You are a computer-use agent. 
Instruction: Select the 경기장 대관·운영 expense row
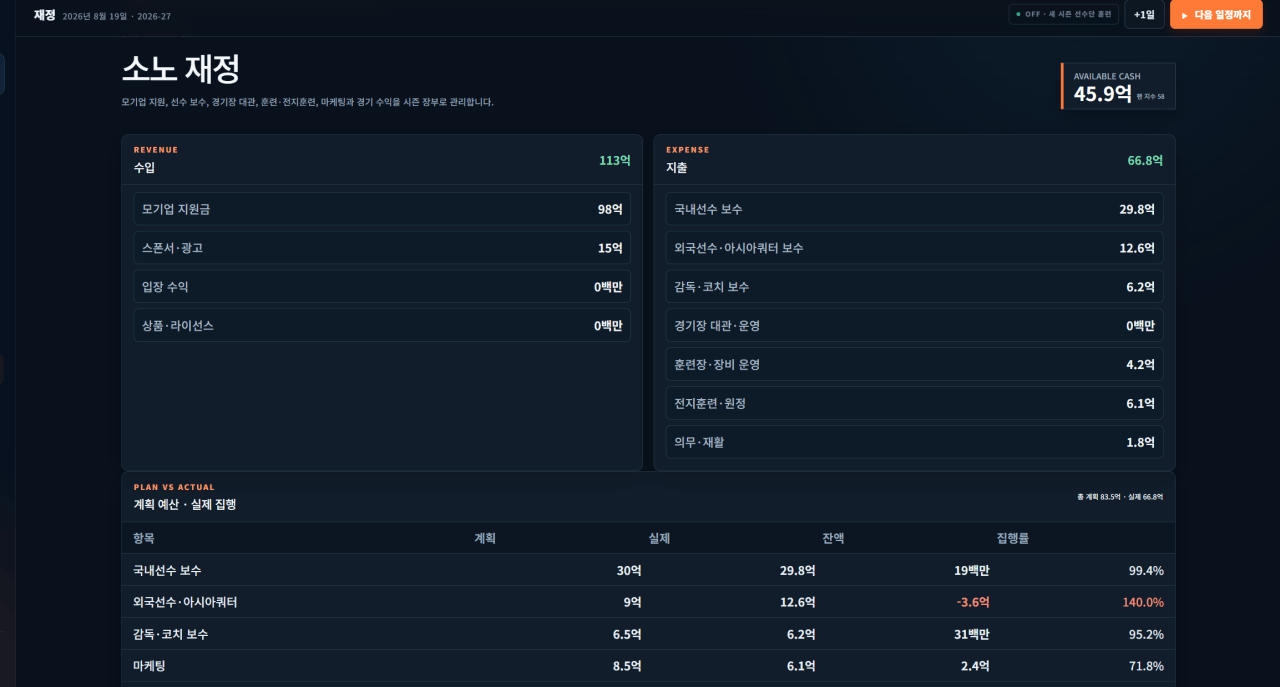(914, 326)
